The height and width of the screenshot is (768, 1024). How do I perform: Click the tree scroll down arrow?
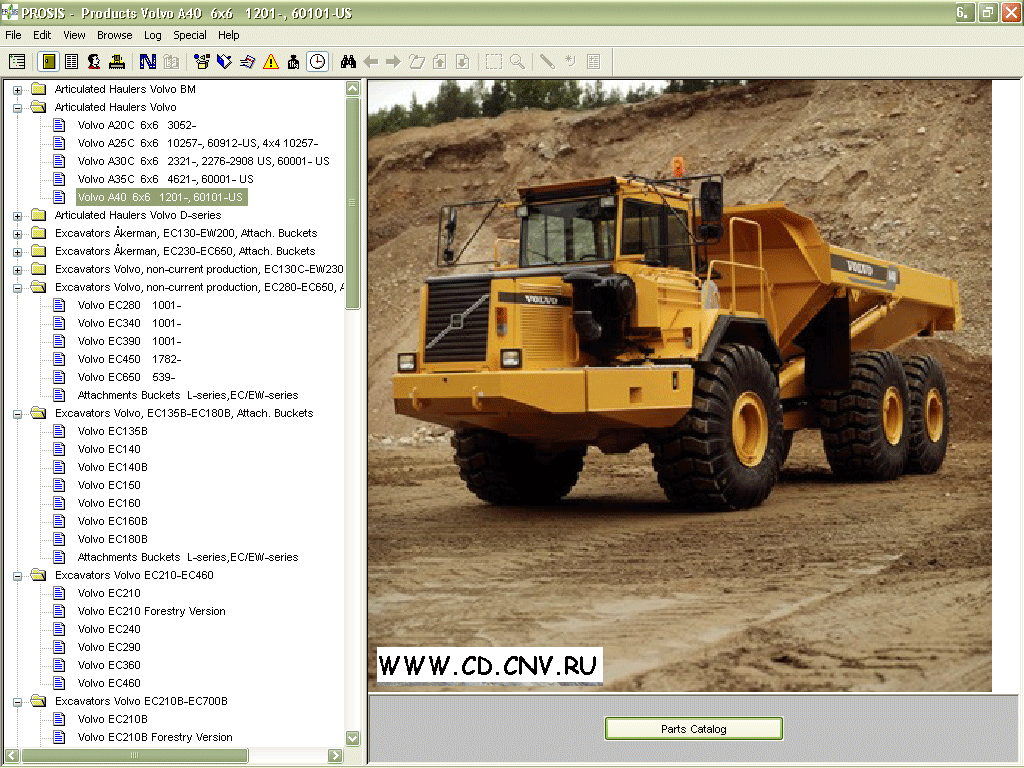[x=353, y=738]
